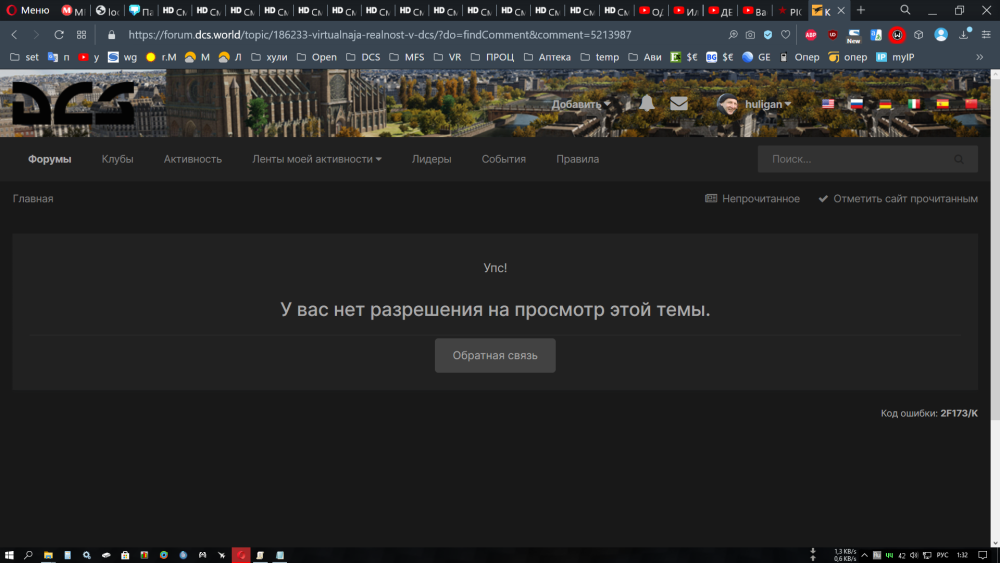Open the Аптека bookmarks folder
1000x563 pixels.
(x=547, y=57)
